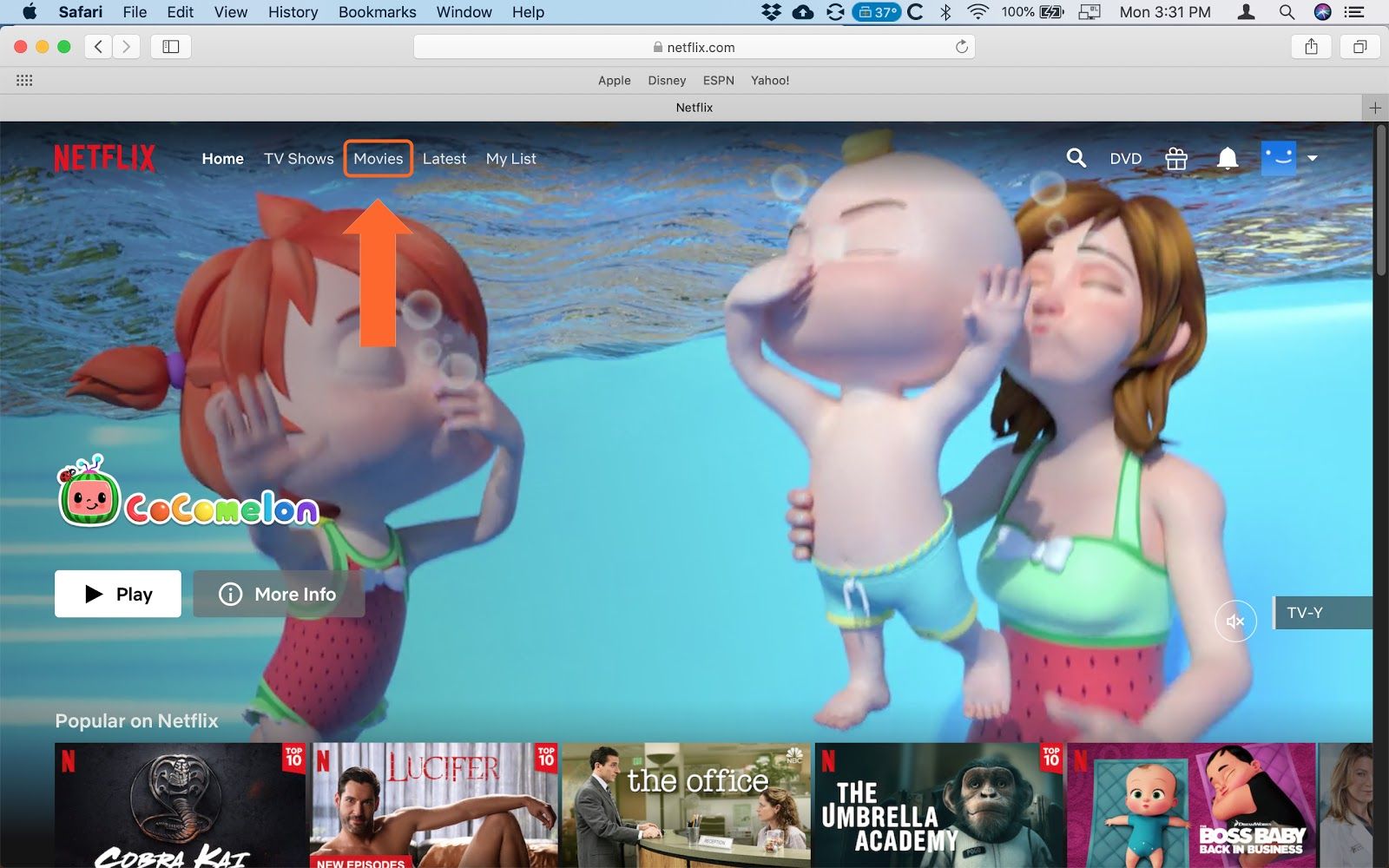Click the Netflix logo
1389x868 pixels.
104,158
